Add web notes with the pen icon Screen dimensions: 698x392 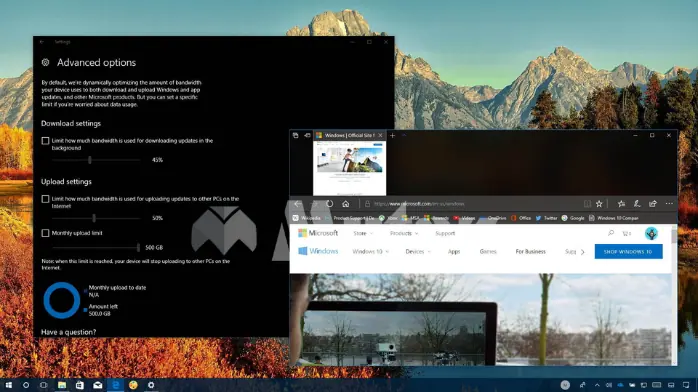[637, 204]
